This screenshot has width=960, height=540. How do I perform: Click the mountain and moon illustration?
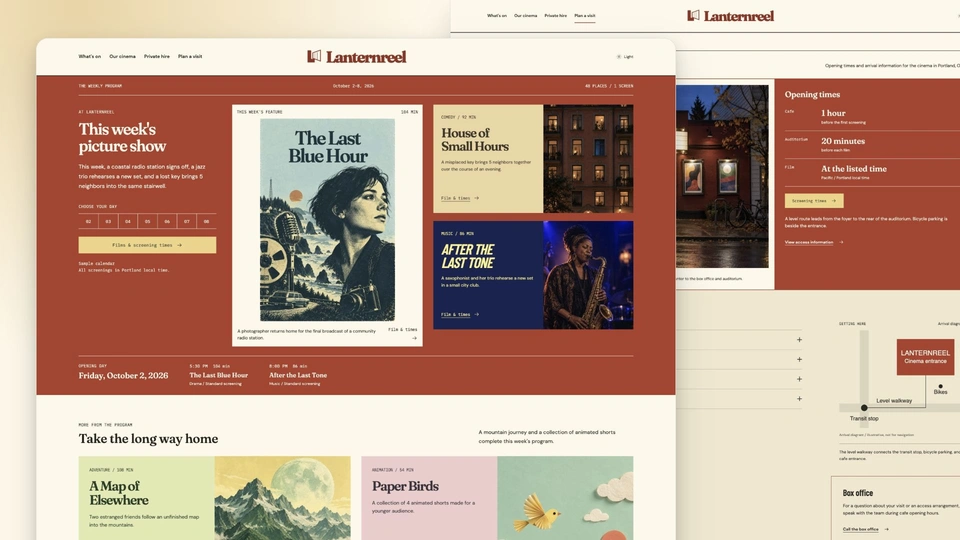[282, 498]
